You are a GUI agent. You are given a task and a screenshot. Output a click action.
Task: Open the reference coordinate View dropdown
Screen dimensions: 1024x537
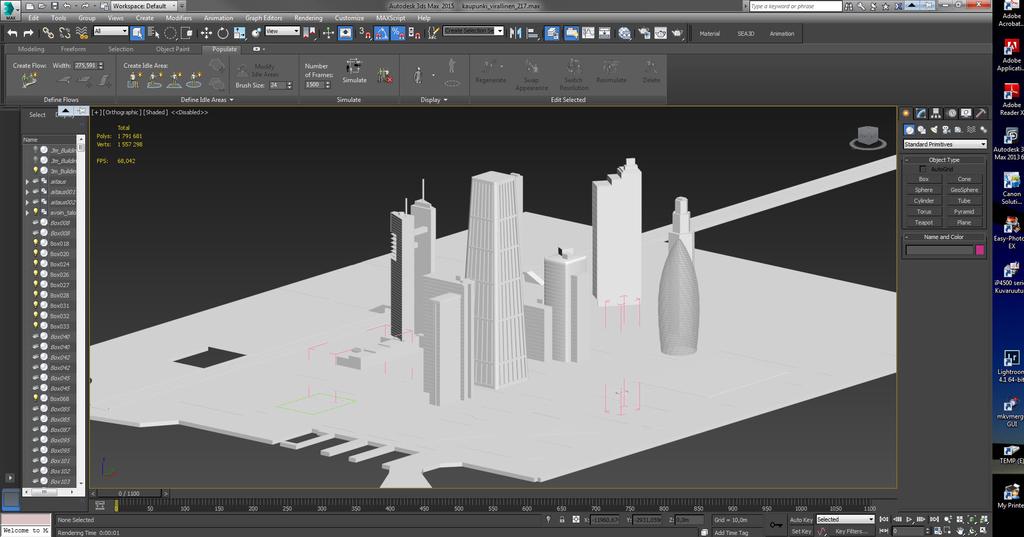pyautogui.click(x=282, y=31)
